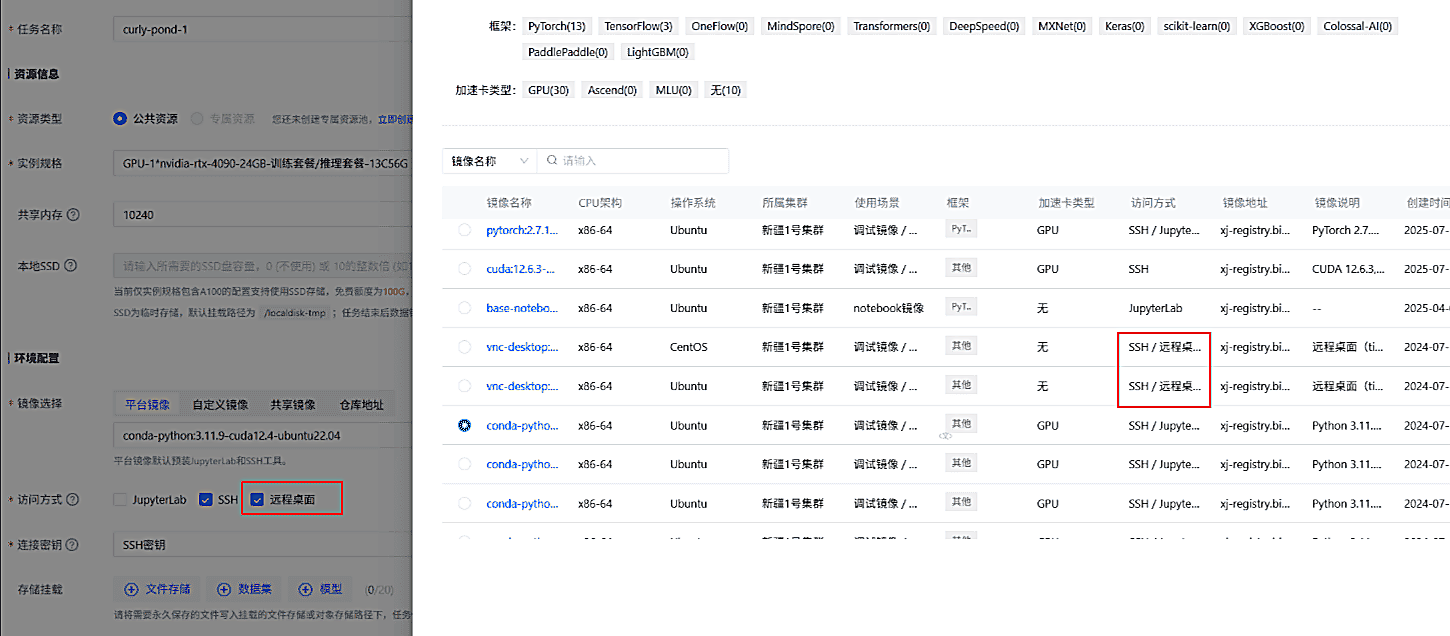Select the cuda:12.6.3 image row radio
Viewport: 1450px width, 636px height.
click(464, 269)
